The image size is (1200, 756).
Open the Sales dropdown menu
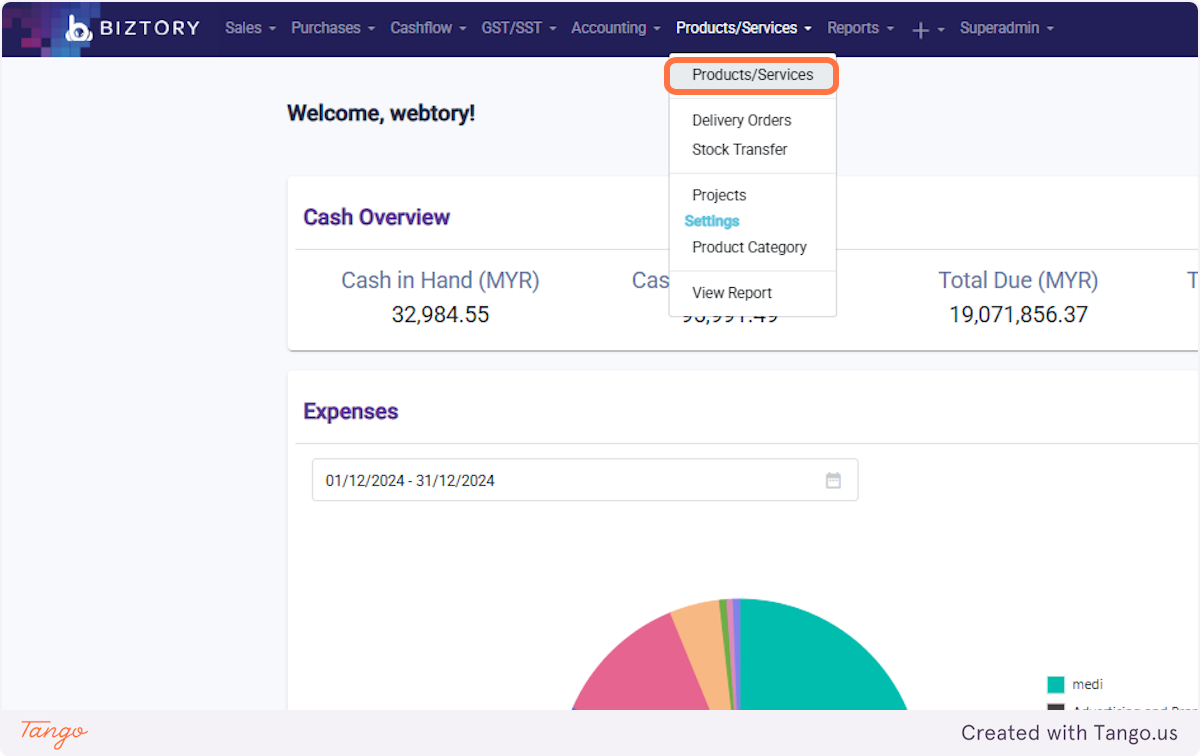(x=250, y=28)
